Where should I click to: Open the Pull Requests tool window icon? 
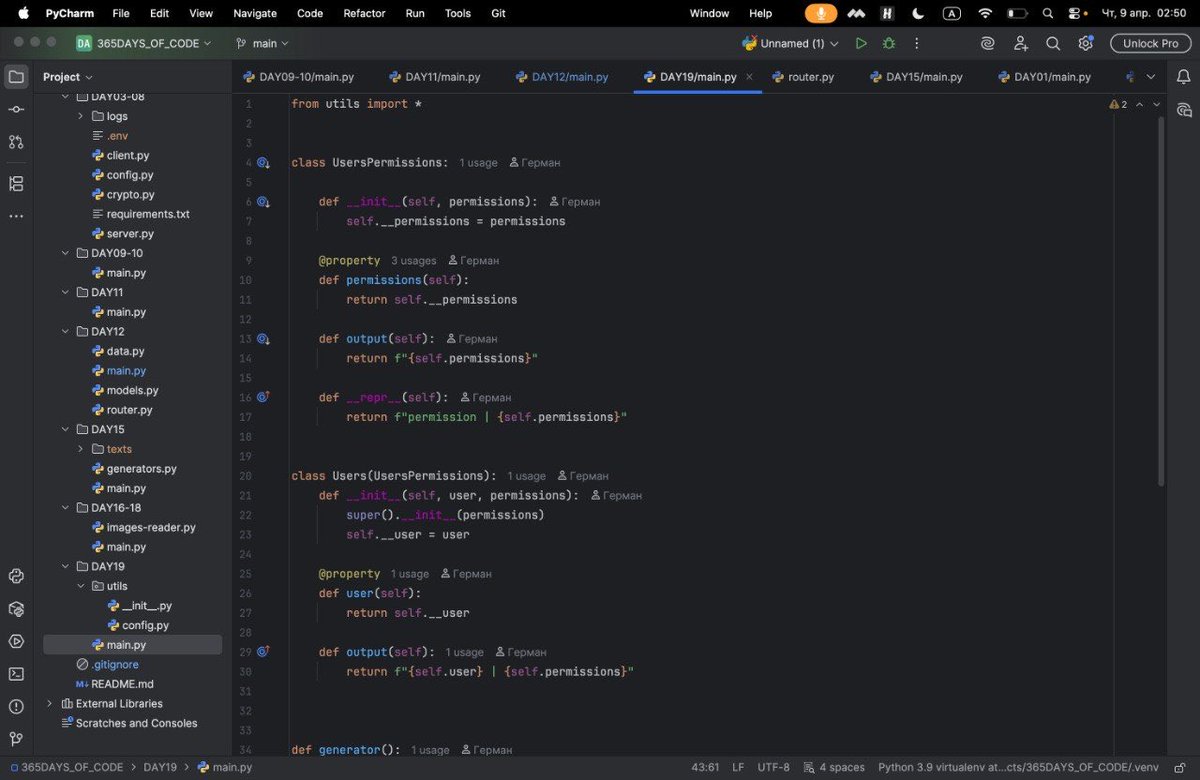pos(16,142)
